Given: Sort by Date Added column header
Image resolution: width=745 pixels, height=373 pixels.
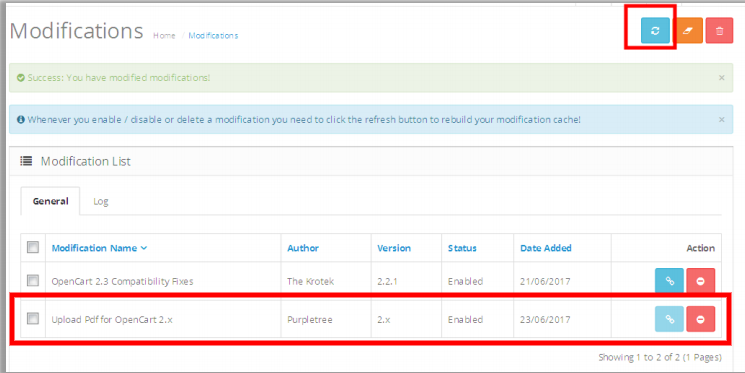Looking at the screenshot, I should click(545, 248).
